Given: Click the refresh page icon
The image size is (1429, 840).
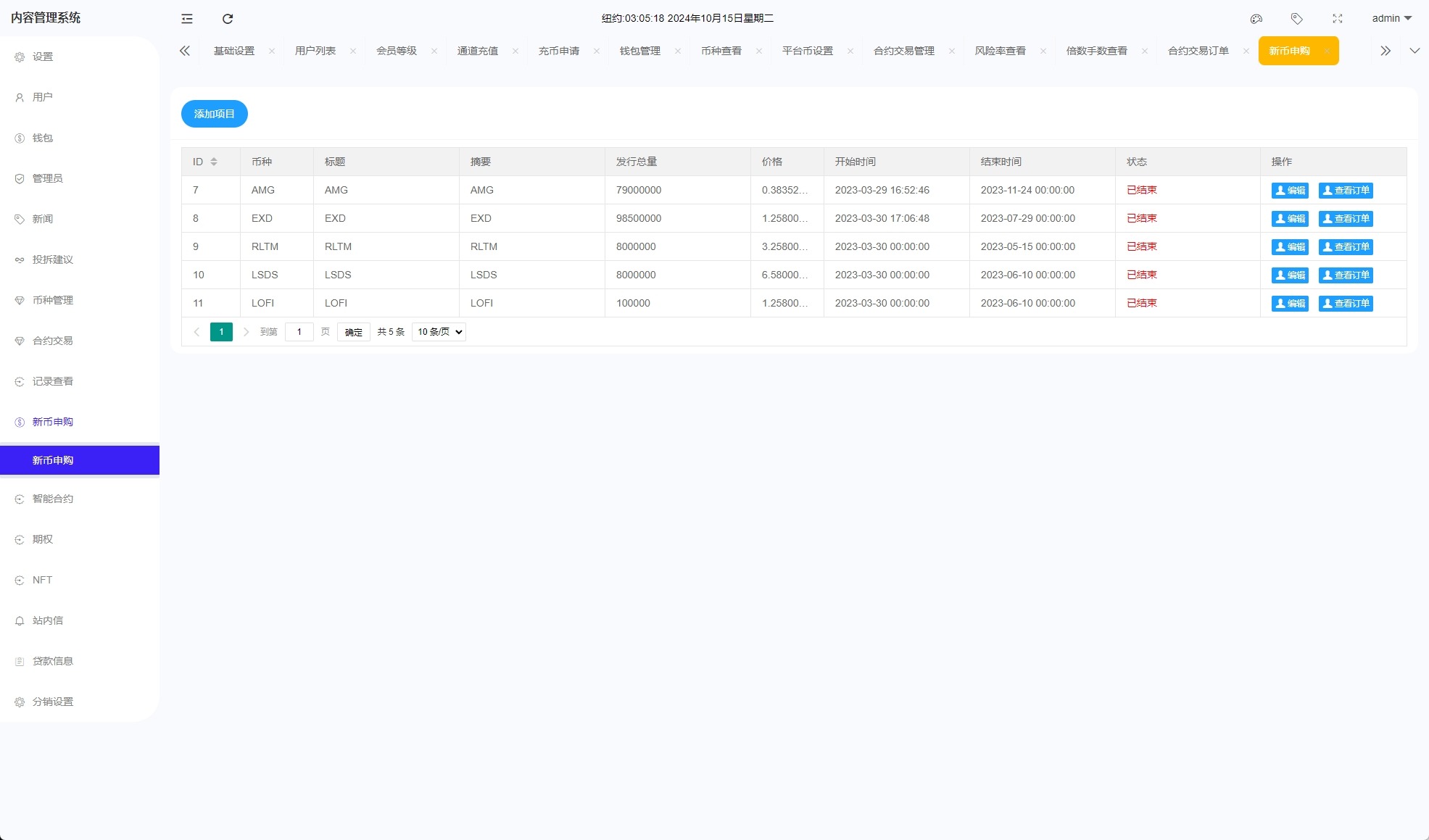Looking at the screenshot, I should tap(228, 19).
